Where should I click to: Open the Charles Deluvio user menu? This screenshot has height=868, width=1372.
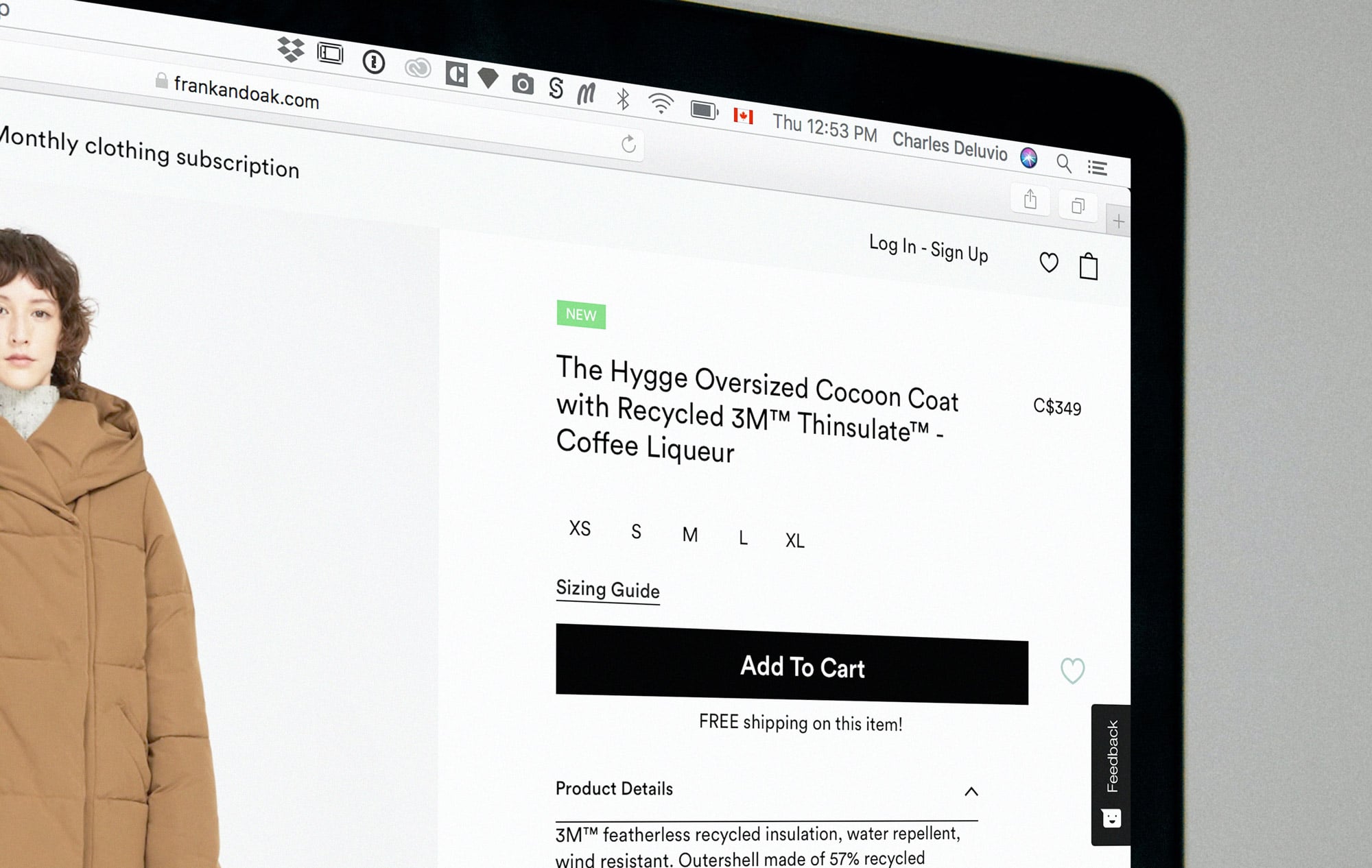pos(949,146)
